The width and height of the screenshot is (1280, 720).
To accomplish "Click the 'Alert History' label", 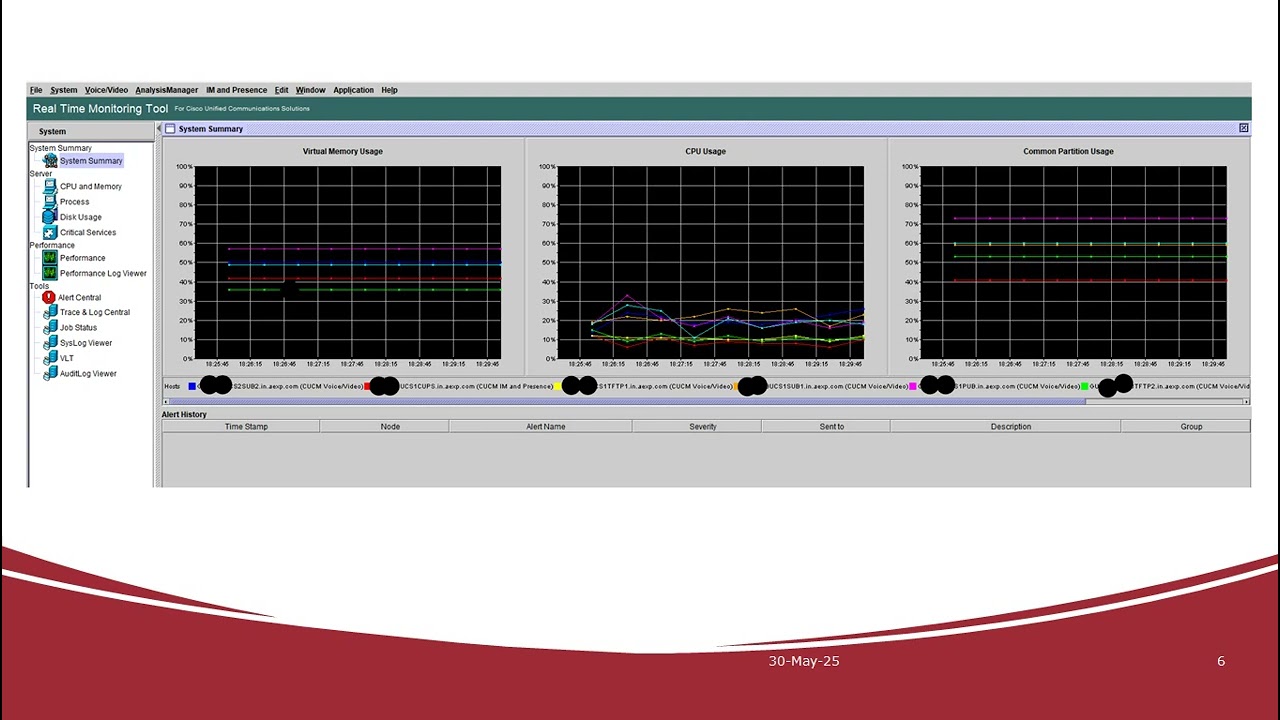I will [x=184, y=414].
